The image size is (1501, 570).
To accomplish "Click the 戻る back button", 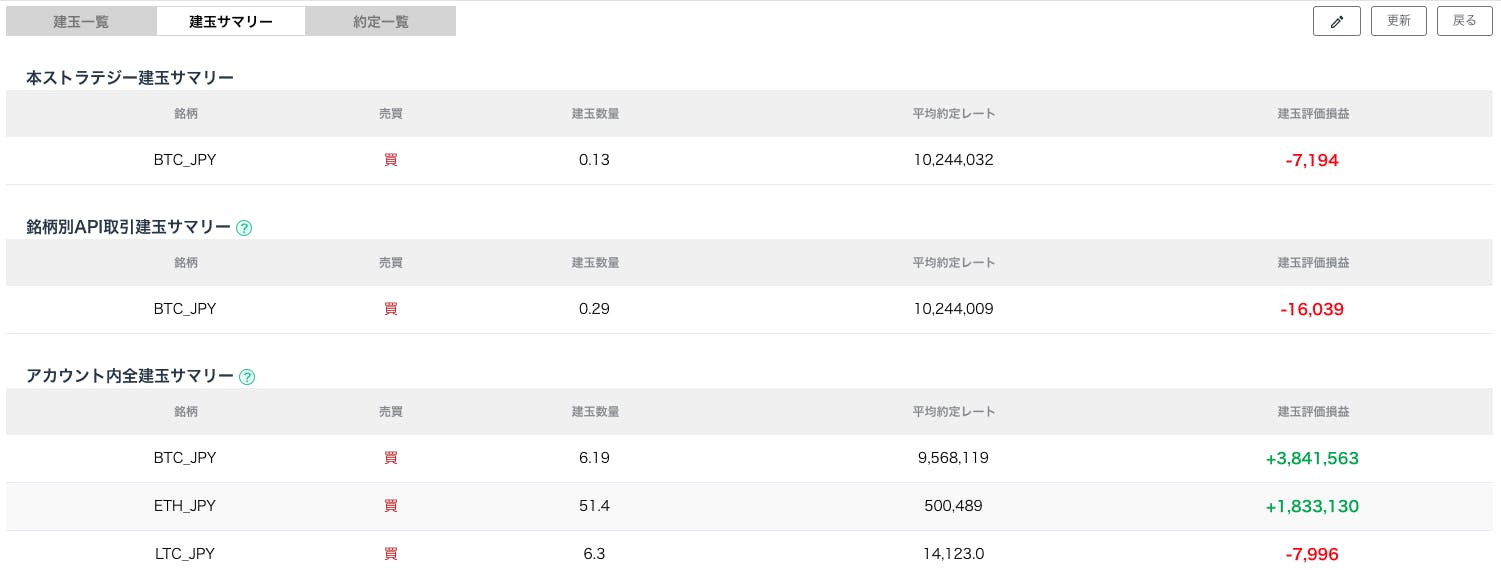I will pyautogui.click(x=1465, y=21).
